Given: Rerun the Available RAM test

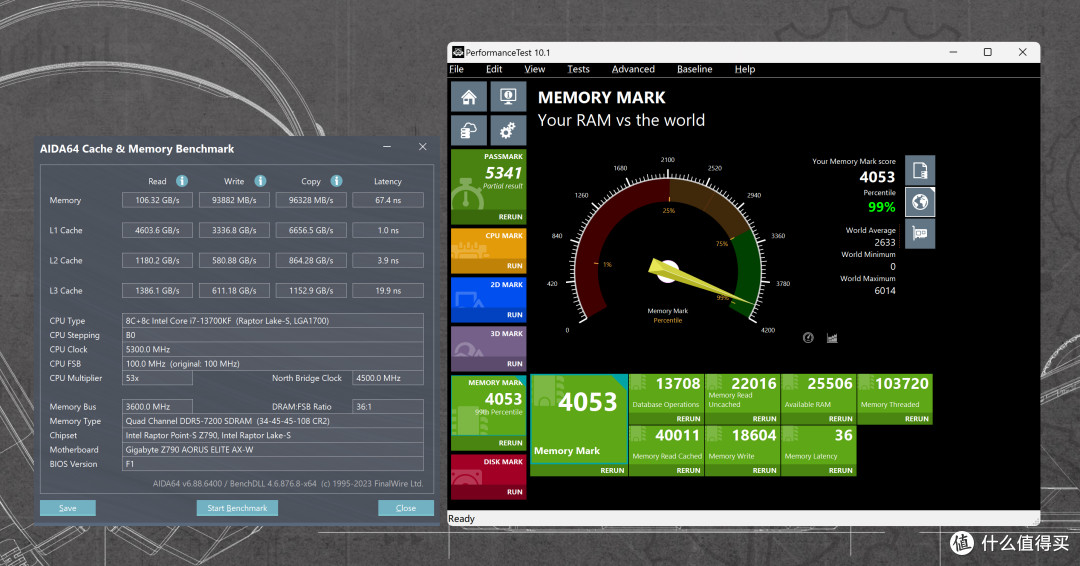Looking at the screenshot, I should point(840,419).
